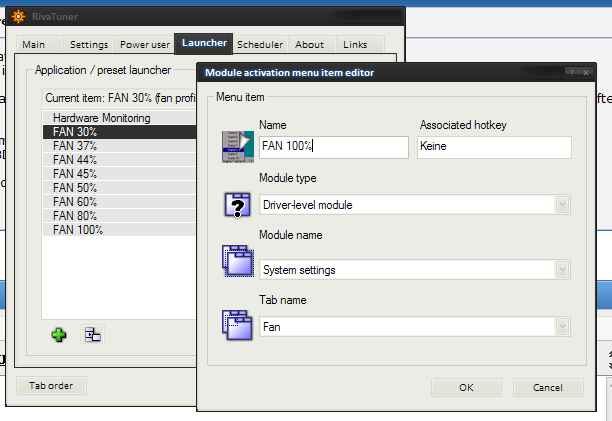Click the question mark Module type icon
The height and width of the screenshot is (421, 612).
click(237, 205)
